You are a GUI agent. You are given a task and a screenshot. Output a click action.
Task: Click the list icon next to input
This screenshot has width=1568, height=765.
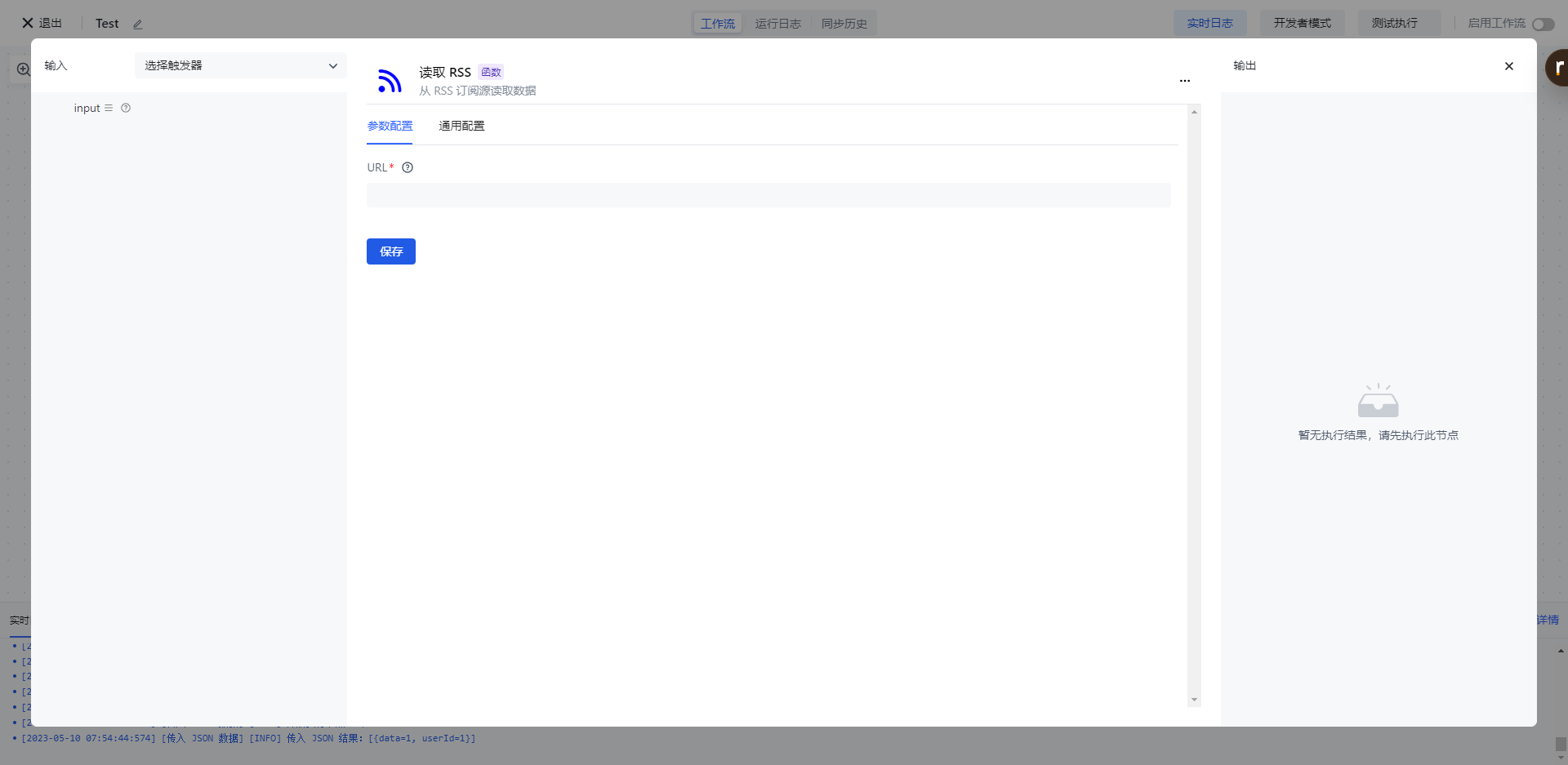click(109, 108)
